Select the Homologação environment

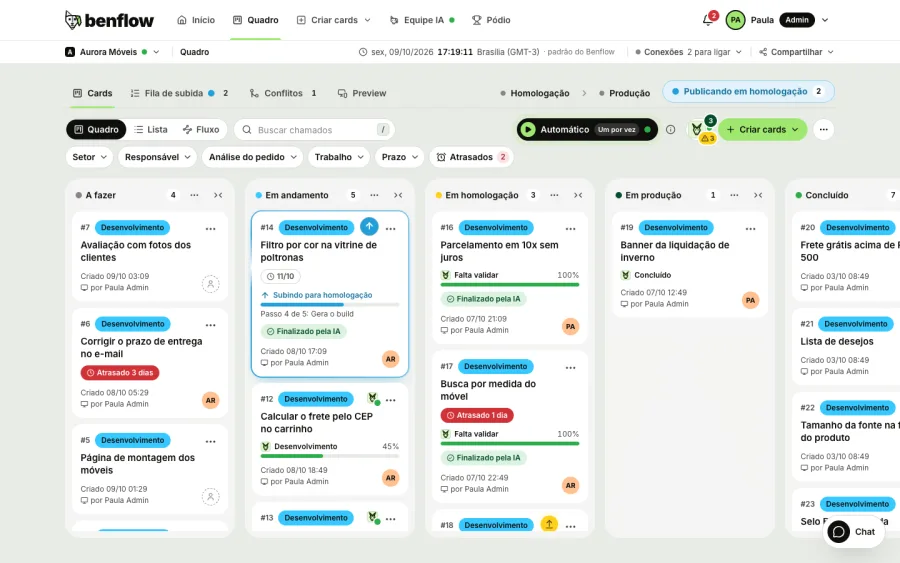pyautogui.click(x=534, y=93)
